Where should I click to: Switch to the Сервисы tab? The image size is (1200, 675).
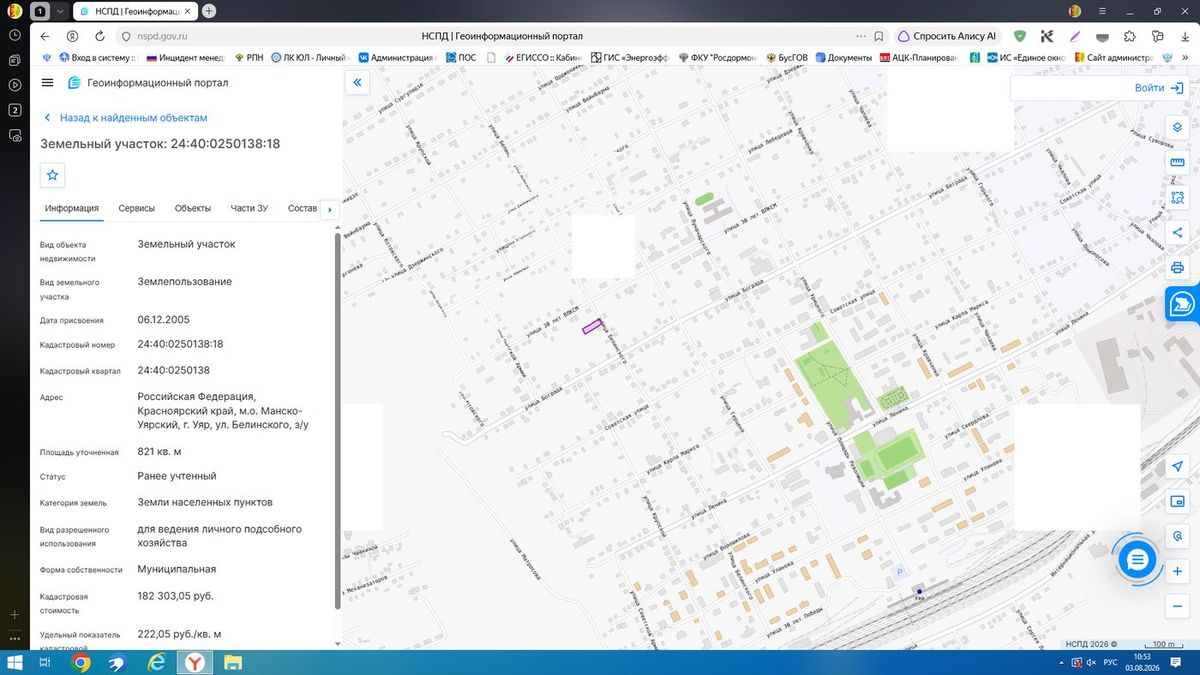point(137,208)
